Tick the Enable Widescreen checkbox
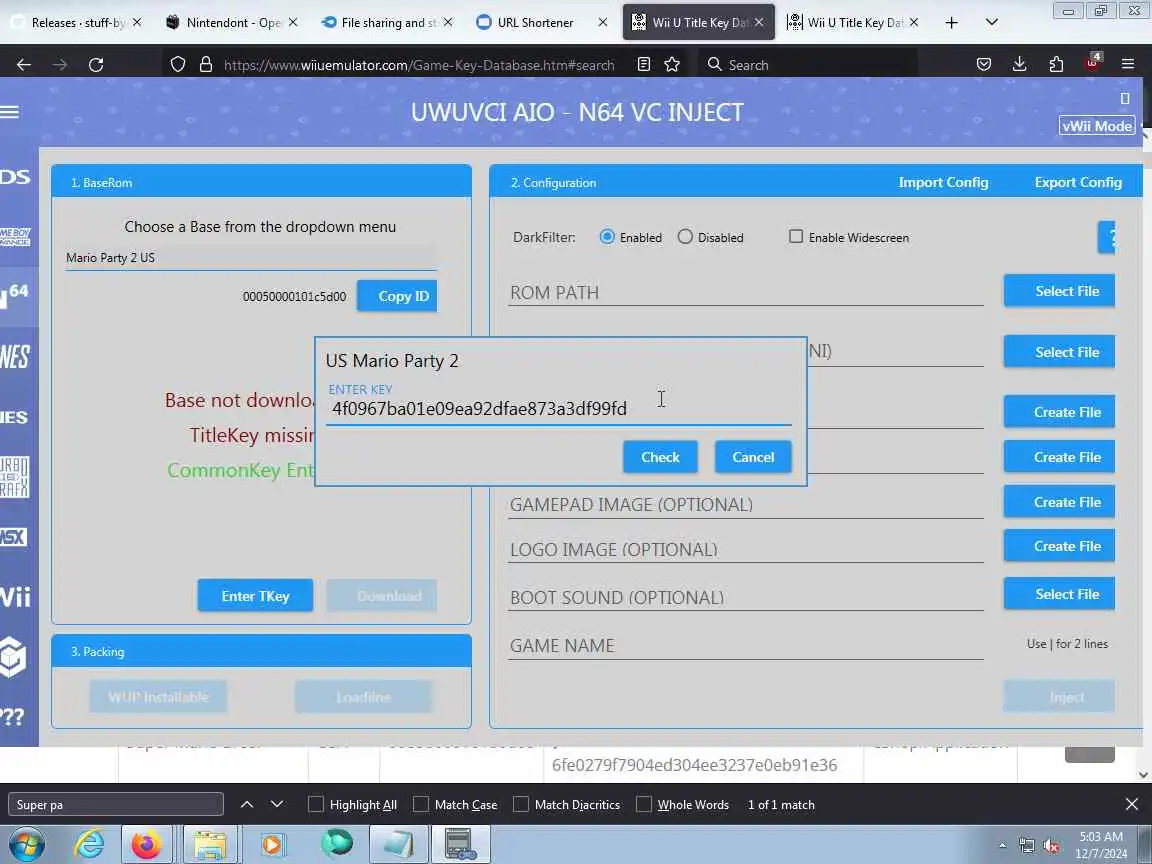Viewport: 1152px width, 864px height. click(796, 236)
